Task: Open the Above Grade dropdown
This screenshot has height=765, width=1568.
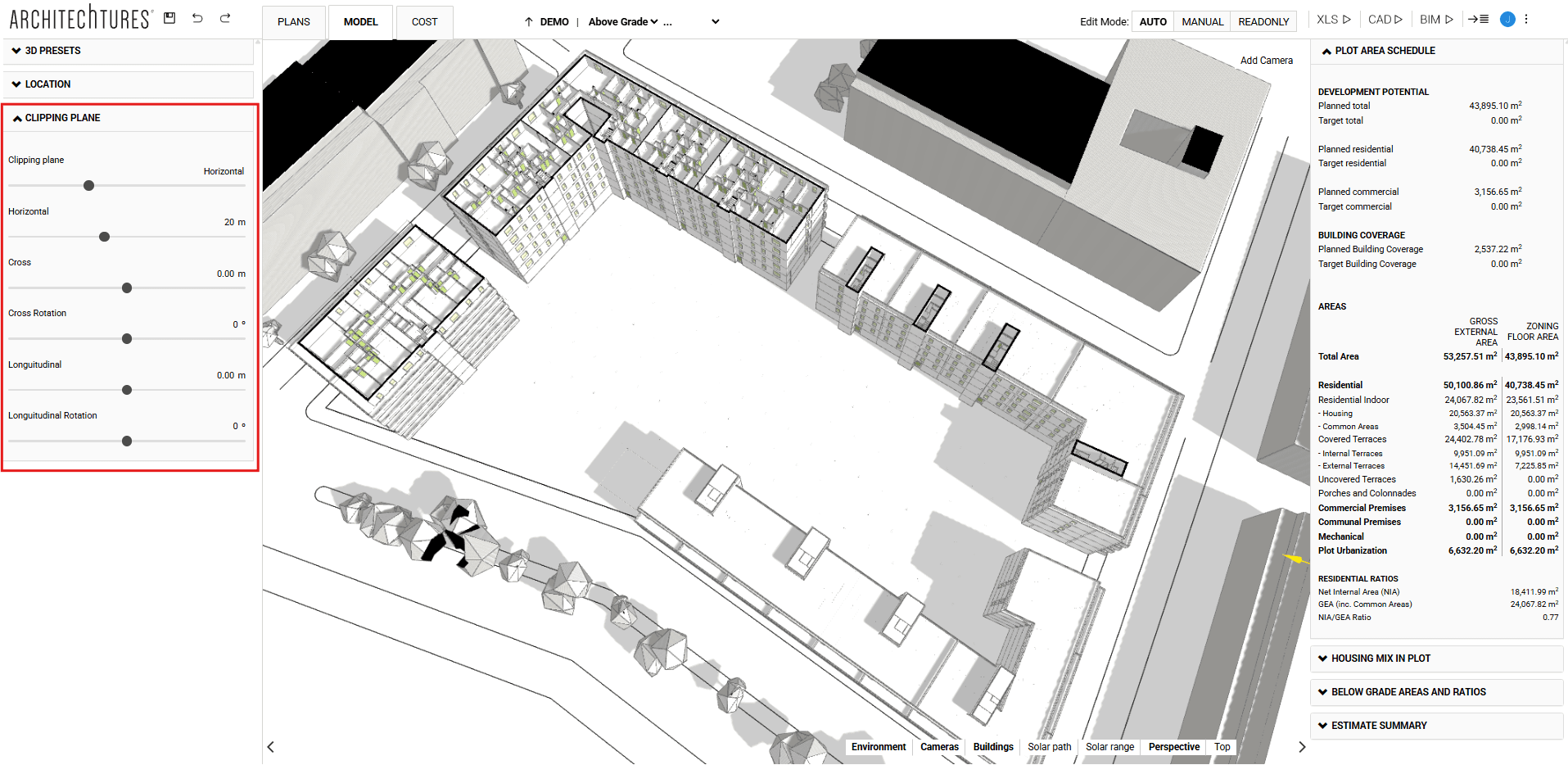Action: (x=627, y=21)
